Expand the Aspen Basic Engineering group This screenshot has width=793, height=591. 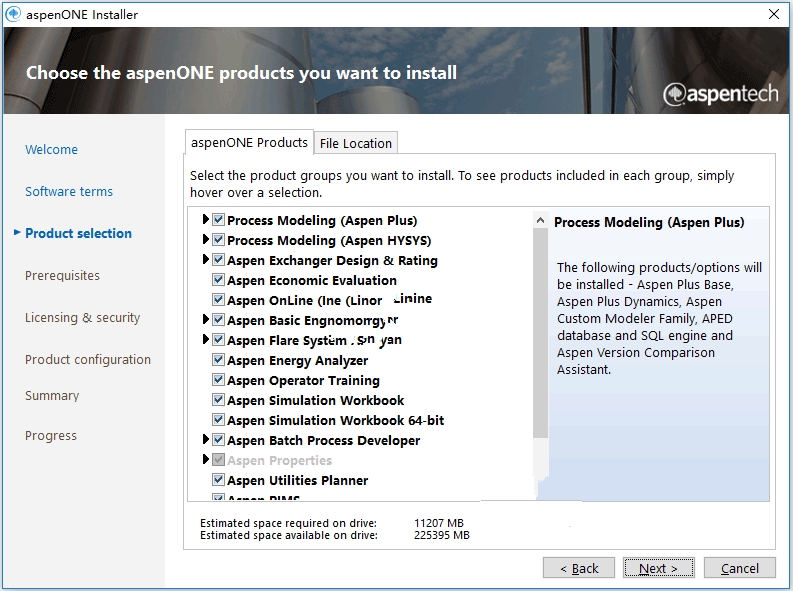pyautogui.click(x=205, y=320)
